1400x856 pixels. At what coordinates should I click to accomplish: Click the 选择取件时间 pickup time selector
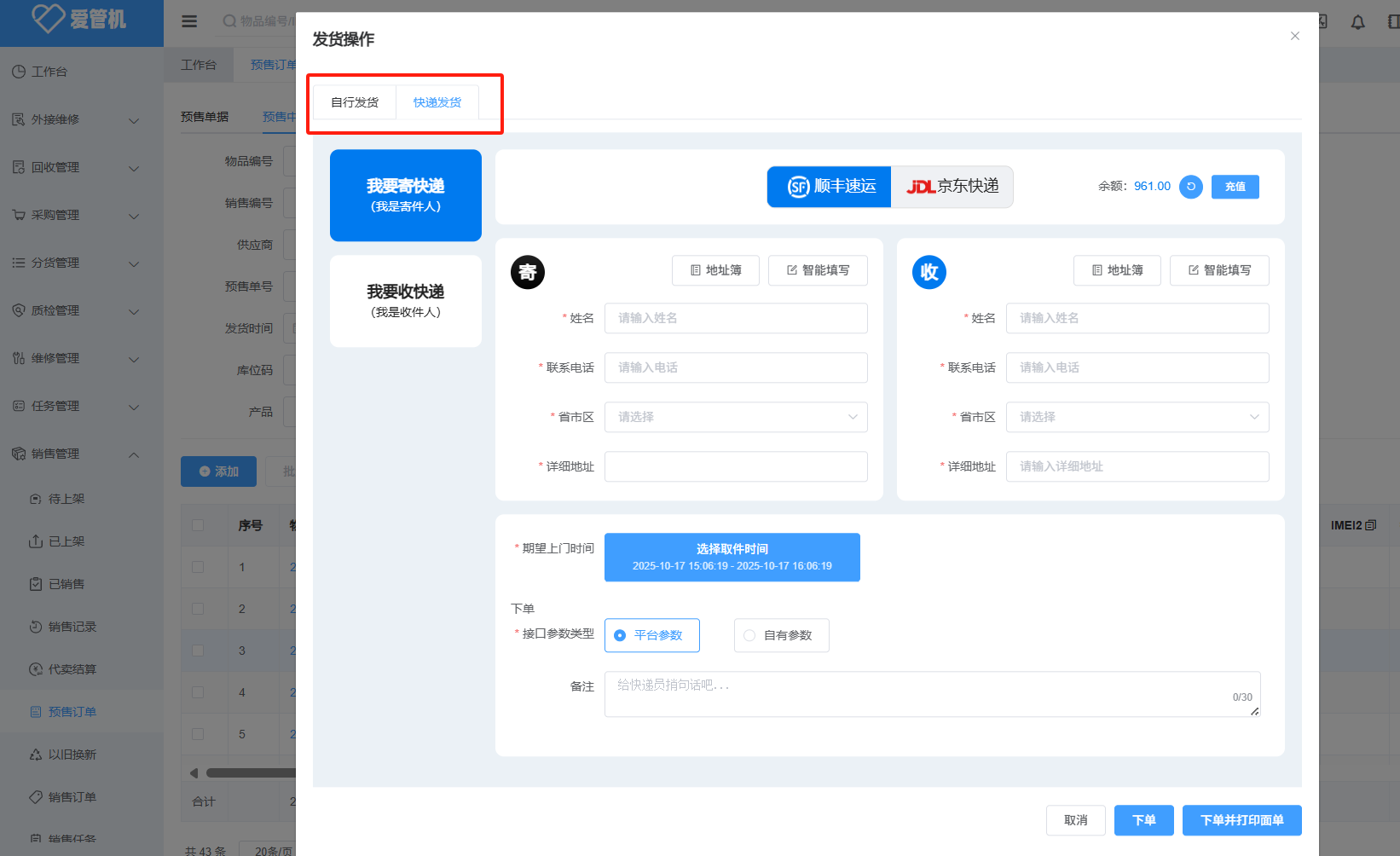click(x=732, y=558)
